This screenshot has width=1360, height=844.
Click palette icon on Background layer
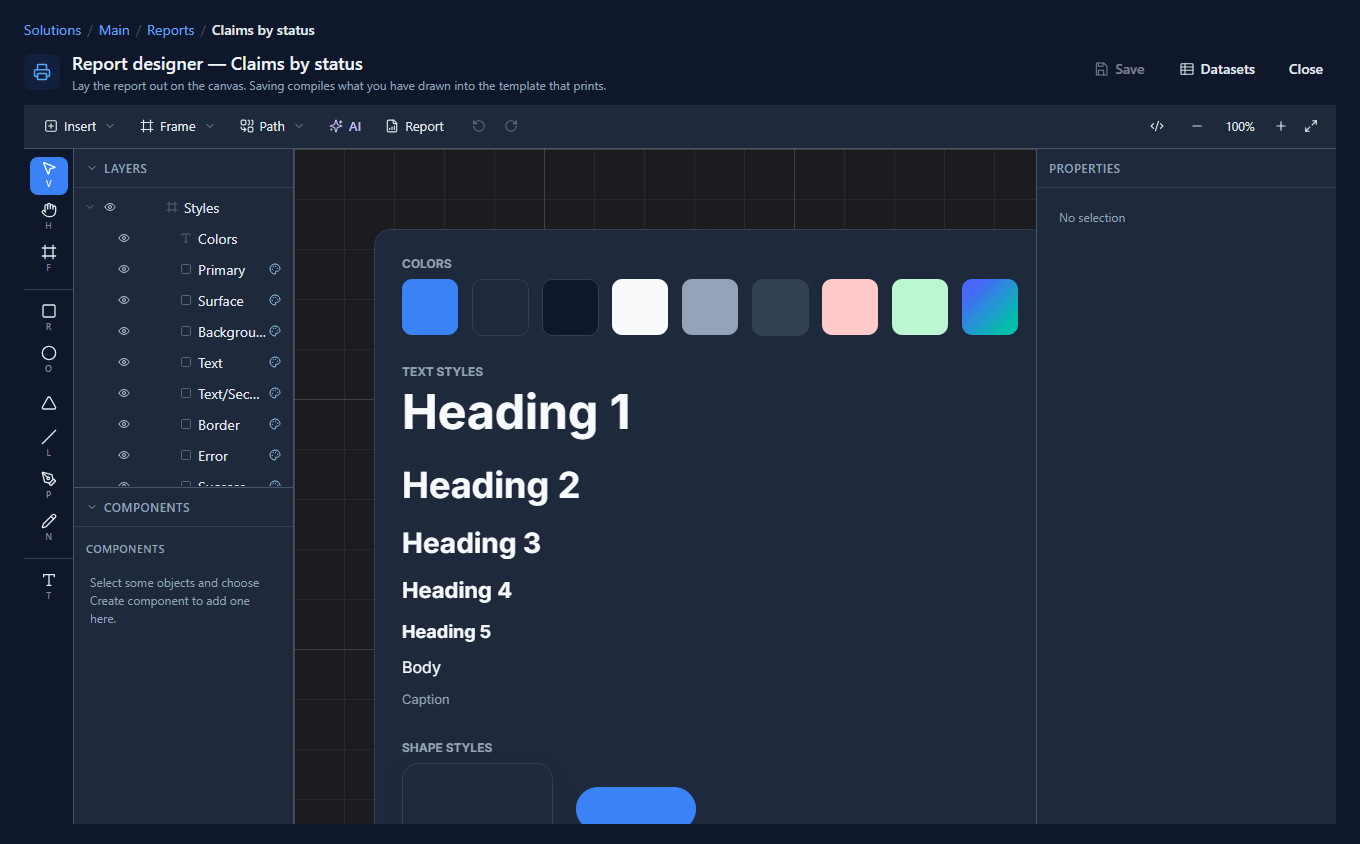pos(275,332)
